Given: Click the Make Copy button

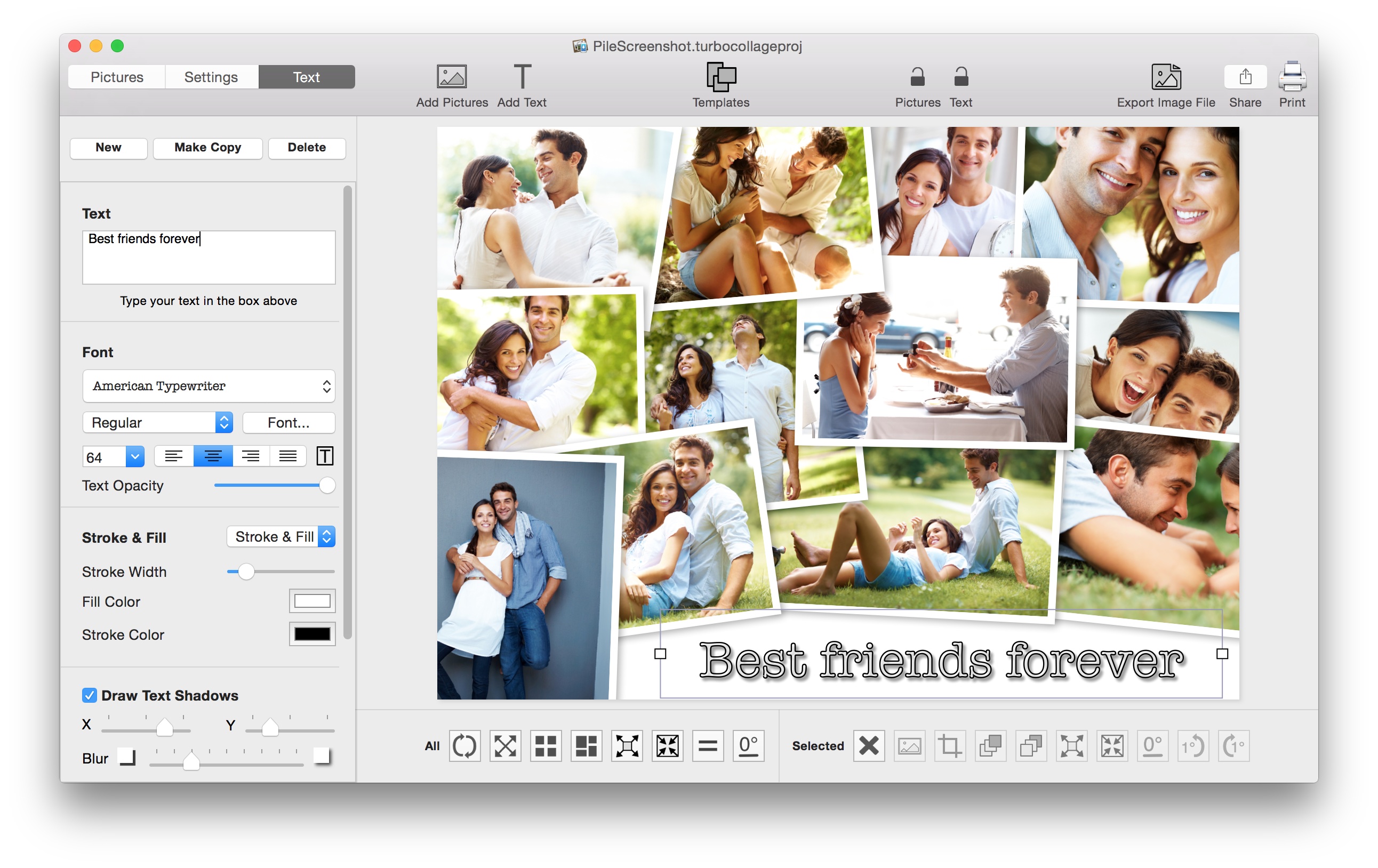Looking at the screenshot, I should click(208, 147).
